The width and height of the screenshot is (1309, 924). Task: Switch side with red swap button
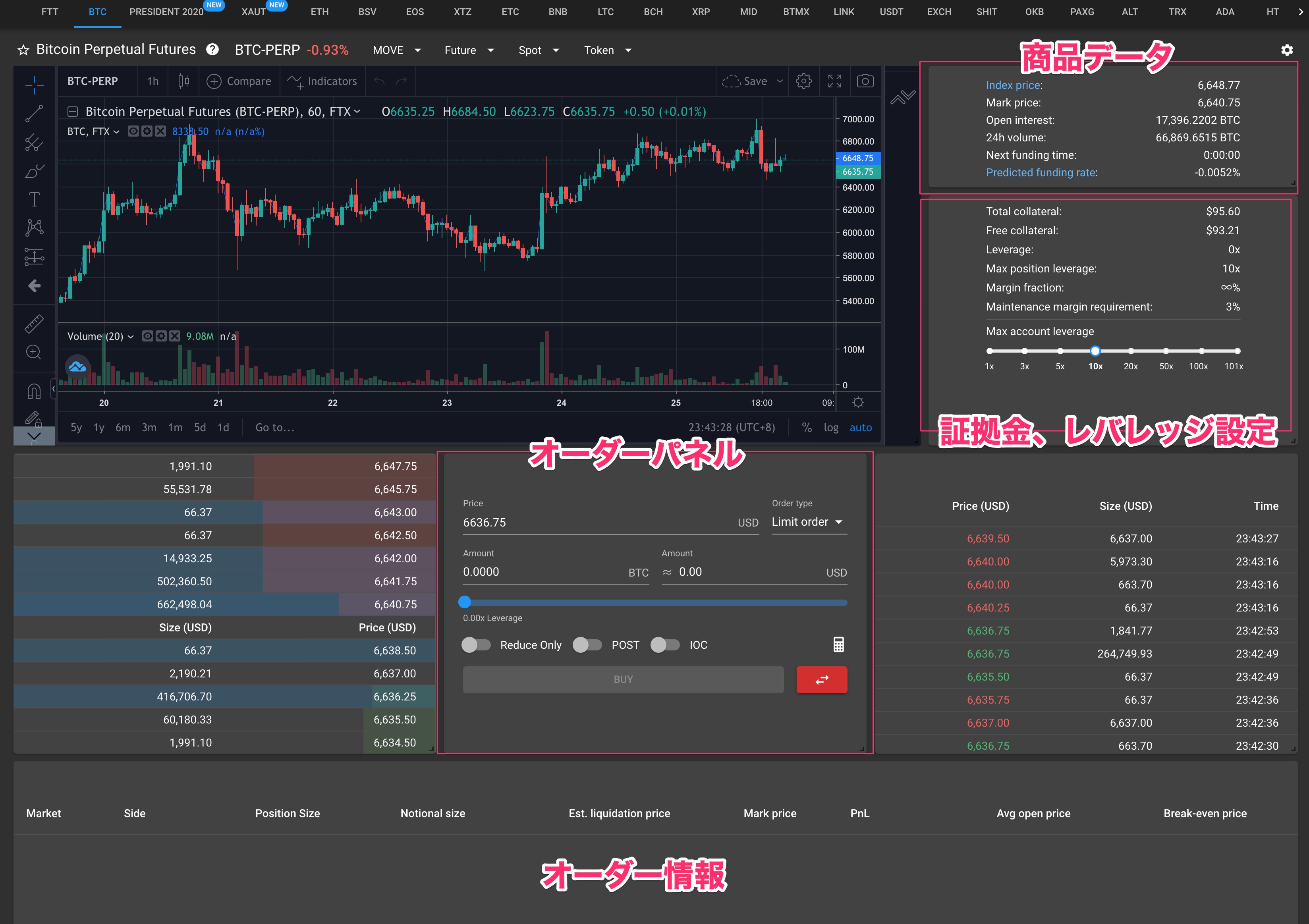[822, 679]
